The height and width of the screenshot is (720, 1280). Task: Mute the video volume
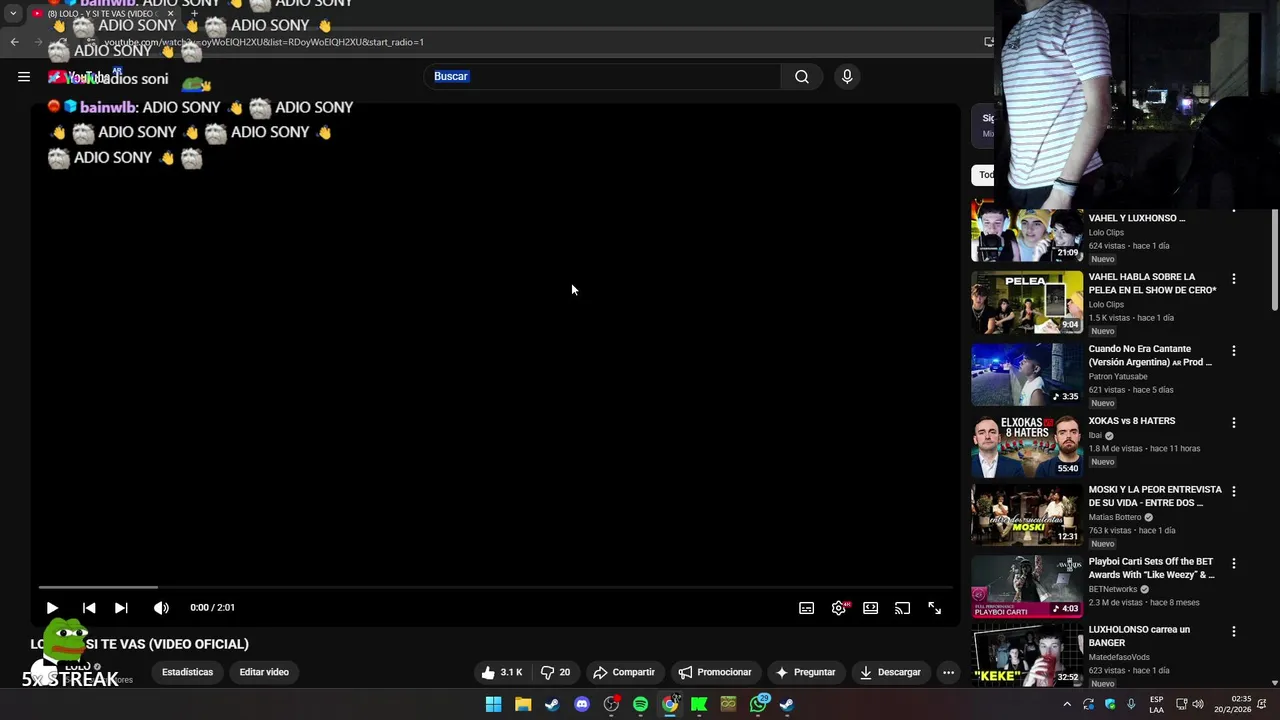[x=161, y=608]
